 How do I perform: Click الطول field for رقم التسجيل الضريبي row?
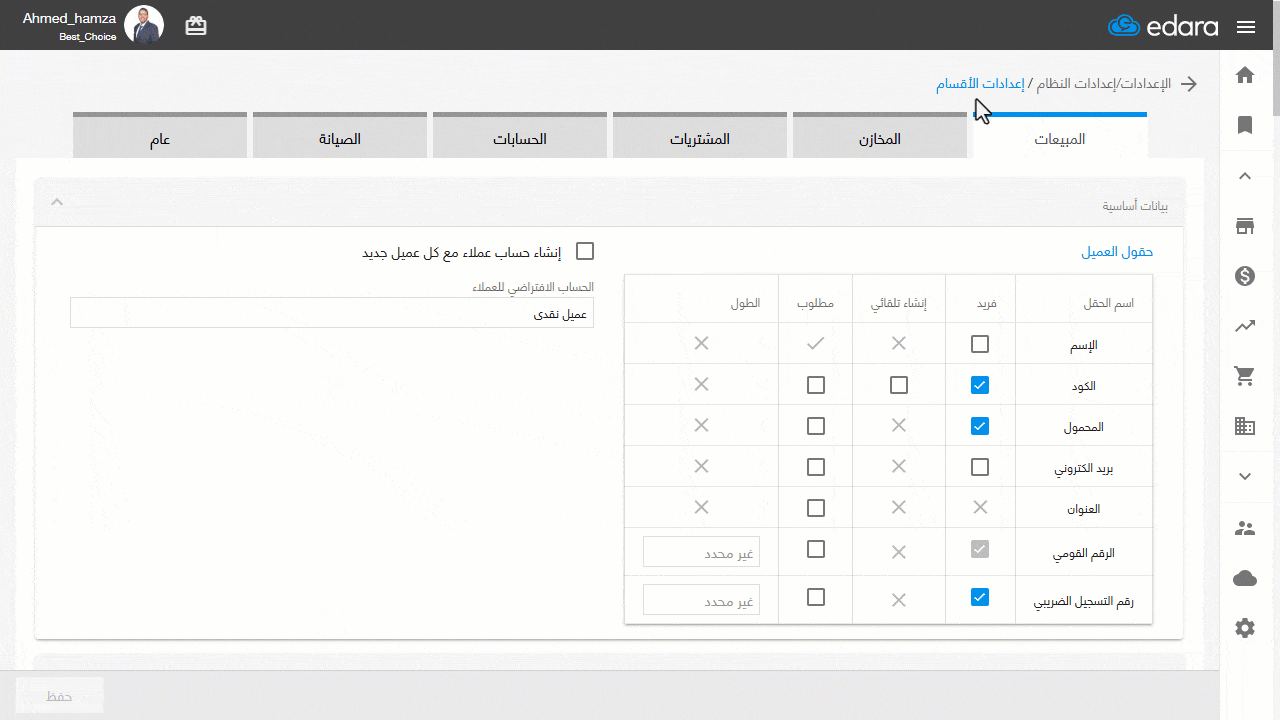701,600
